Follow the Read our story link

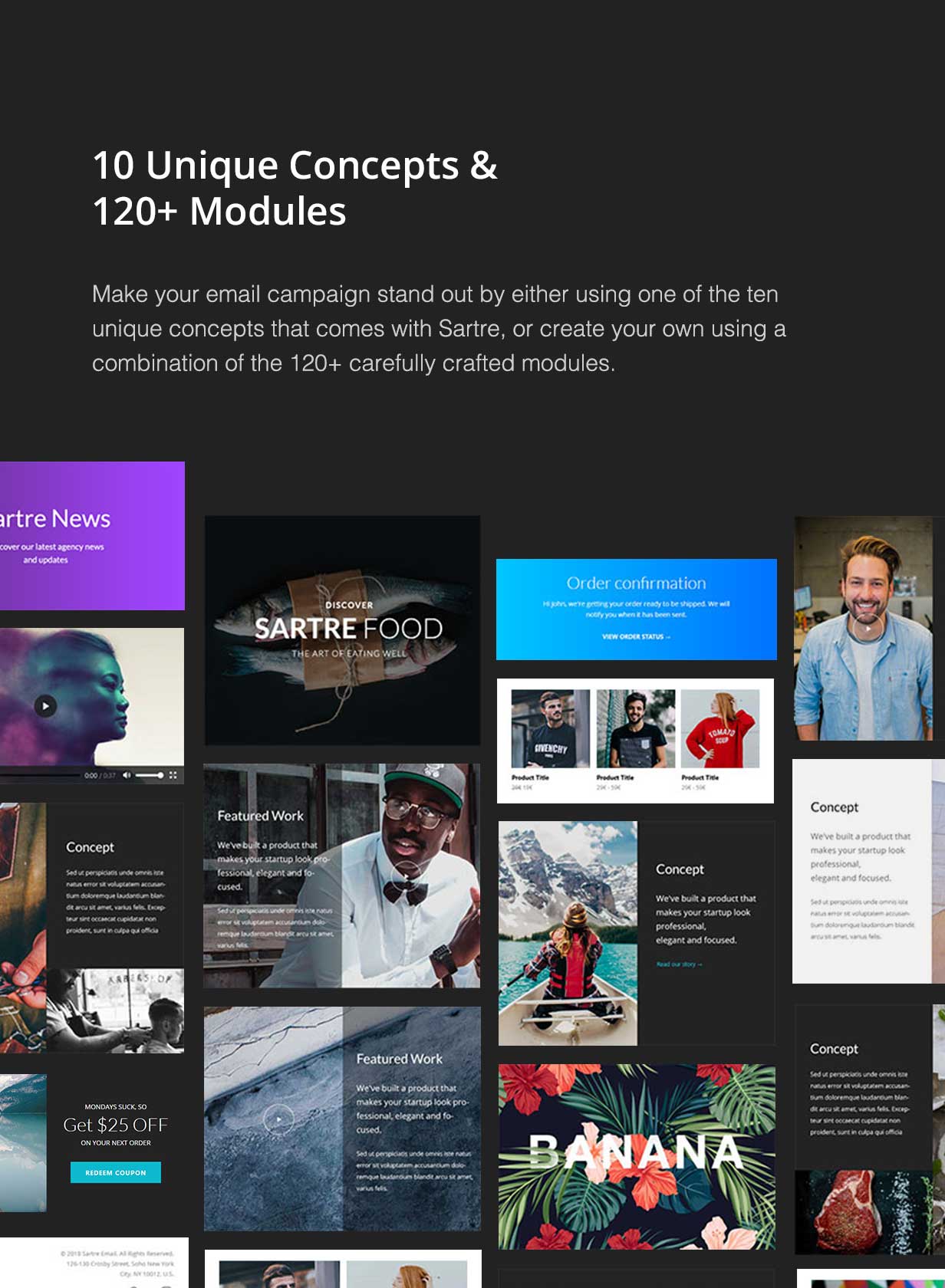coord(679,964)
